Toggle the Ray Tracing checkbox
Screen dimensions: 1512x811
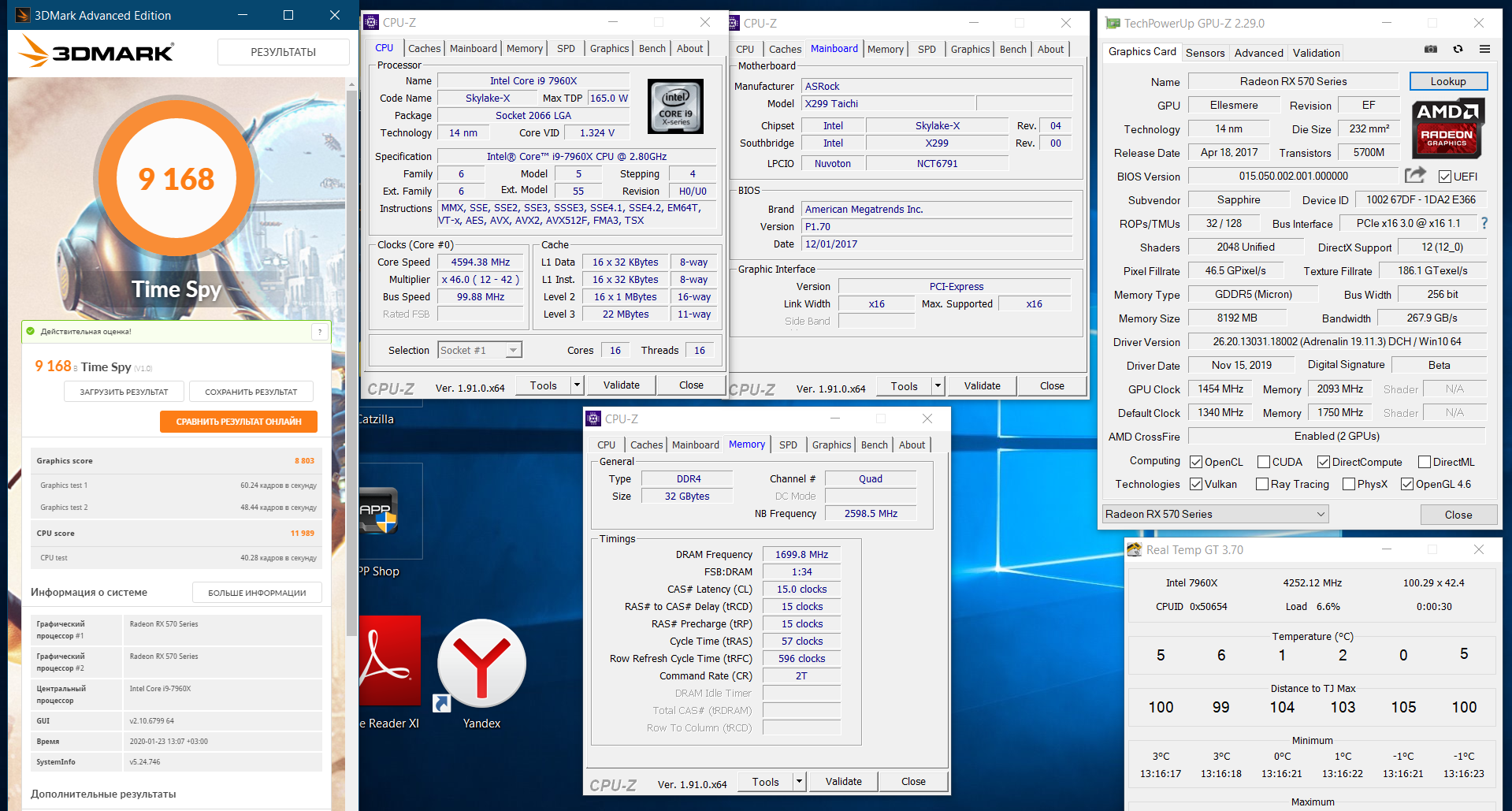(x=1262, y=484)
